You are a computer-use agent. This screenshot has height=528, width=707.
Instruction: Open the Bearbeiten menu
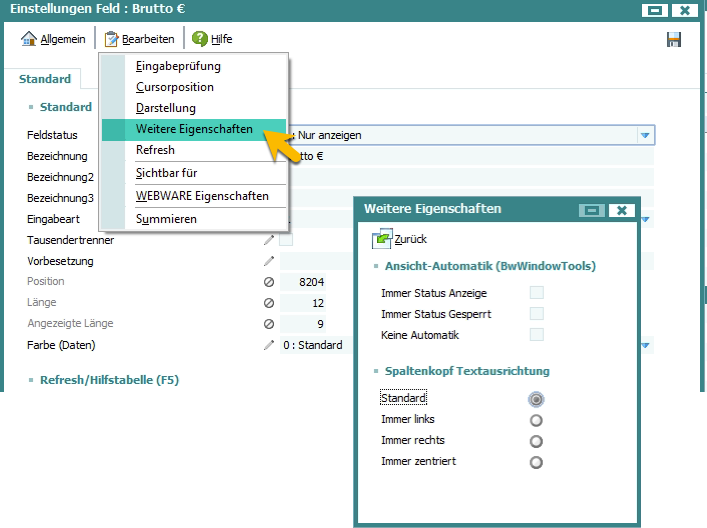(141, 39)
